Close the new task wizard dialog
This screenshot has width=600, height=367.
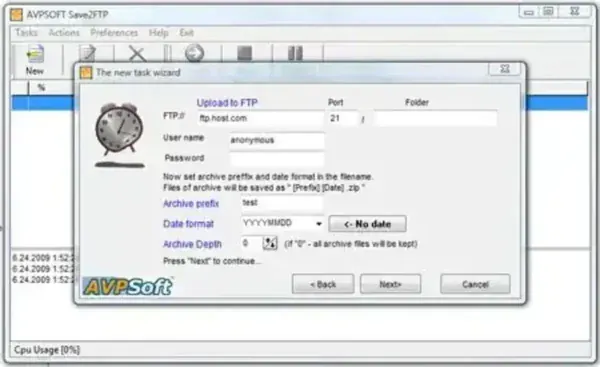tap(505, 69)
